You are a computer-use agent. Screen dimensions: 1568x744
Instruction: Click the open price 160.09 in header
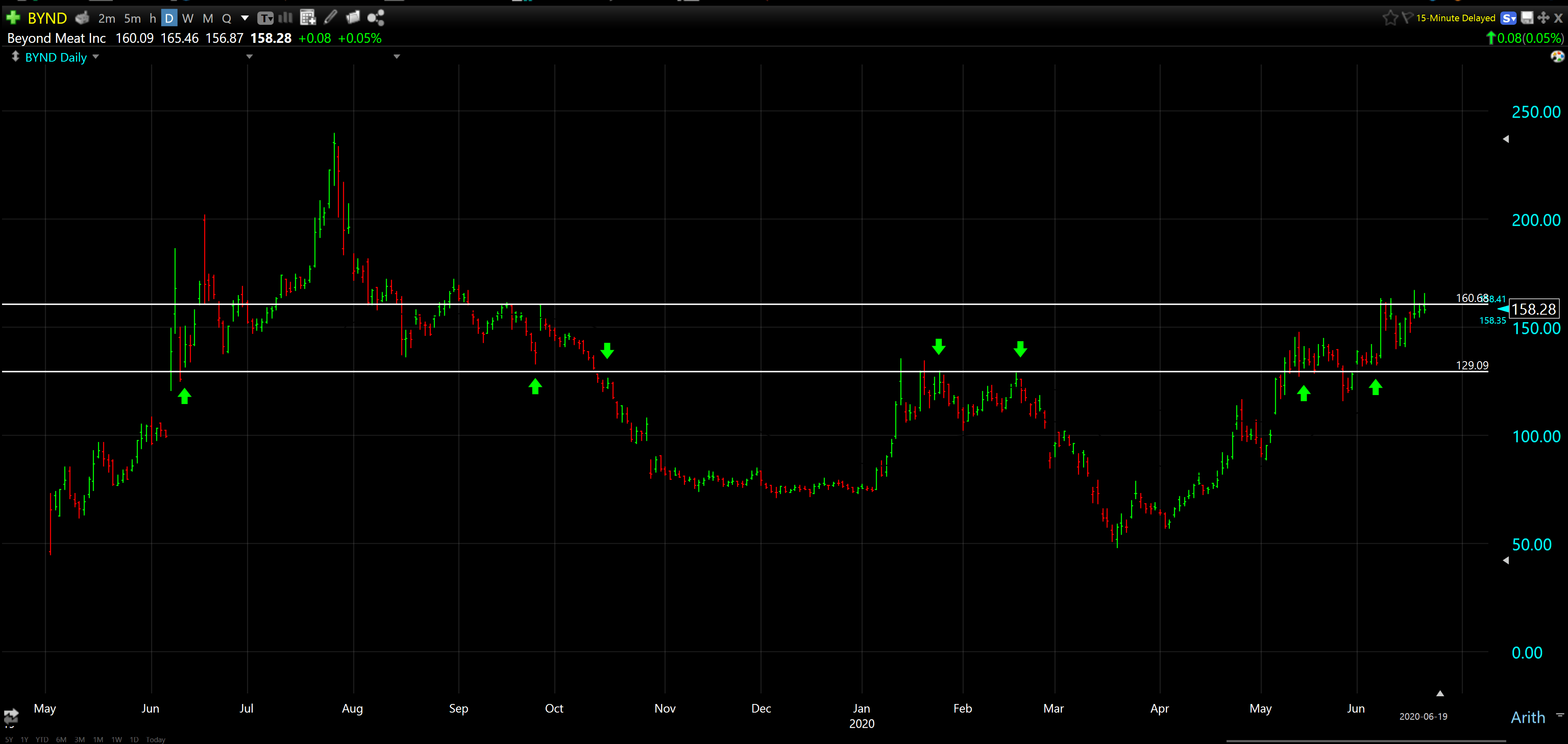(x=134, y=38)
